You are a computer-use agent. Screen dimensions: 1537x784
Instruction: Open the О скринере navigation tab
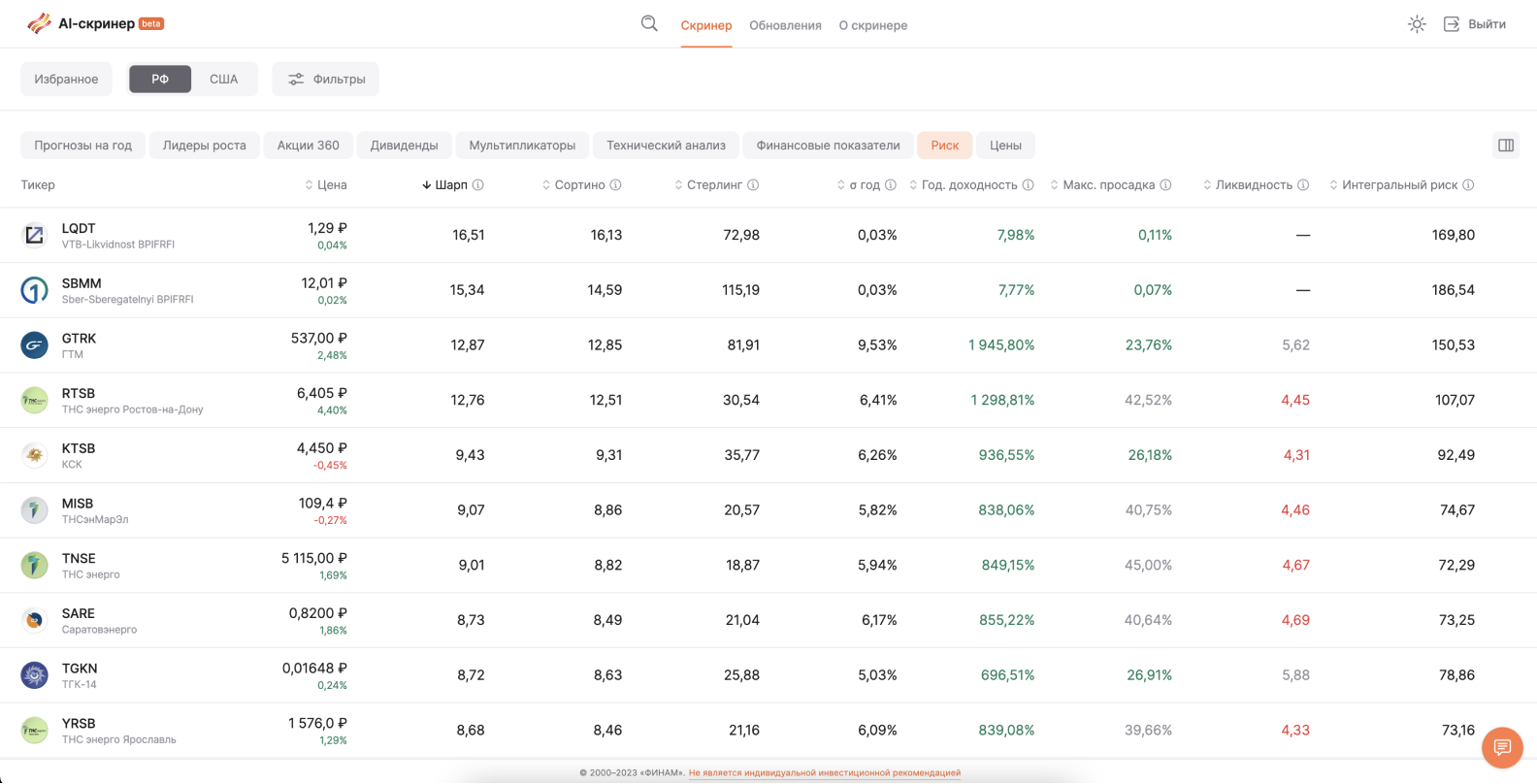tap(873, 25)
